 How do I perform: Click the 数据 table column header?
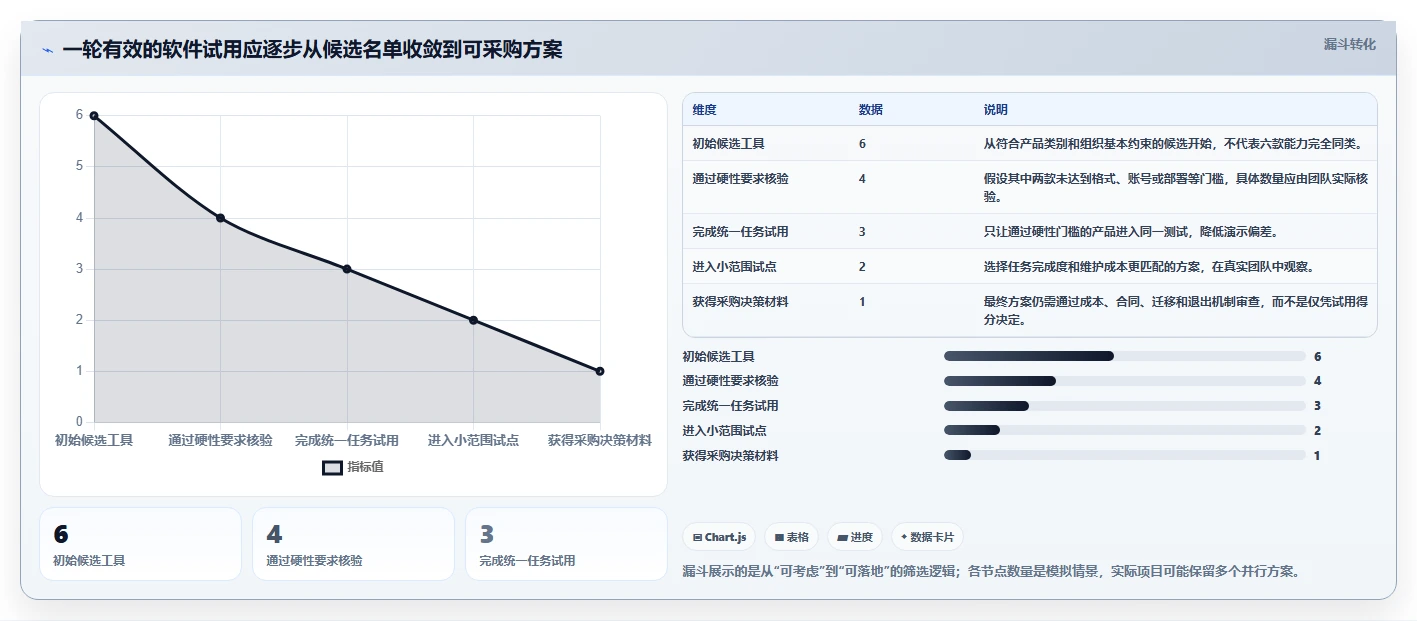point(870,110)
